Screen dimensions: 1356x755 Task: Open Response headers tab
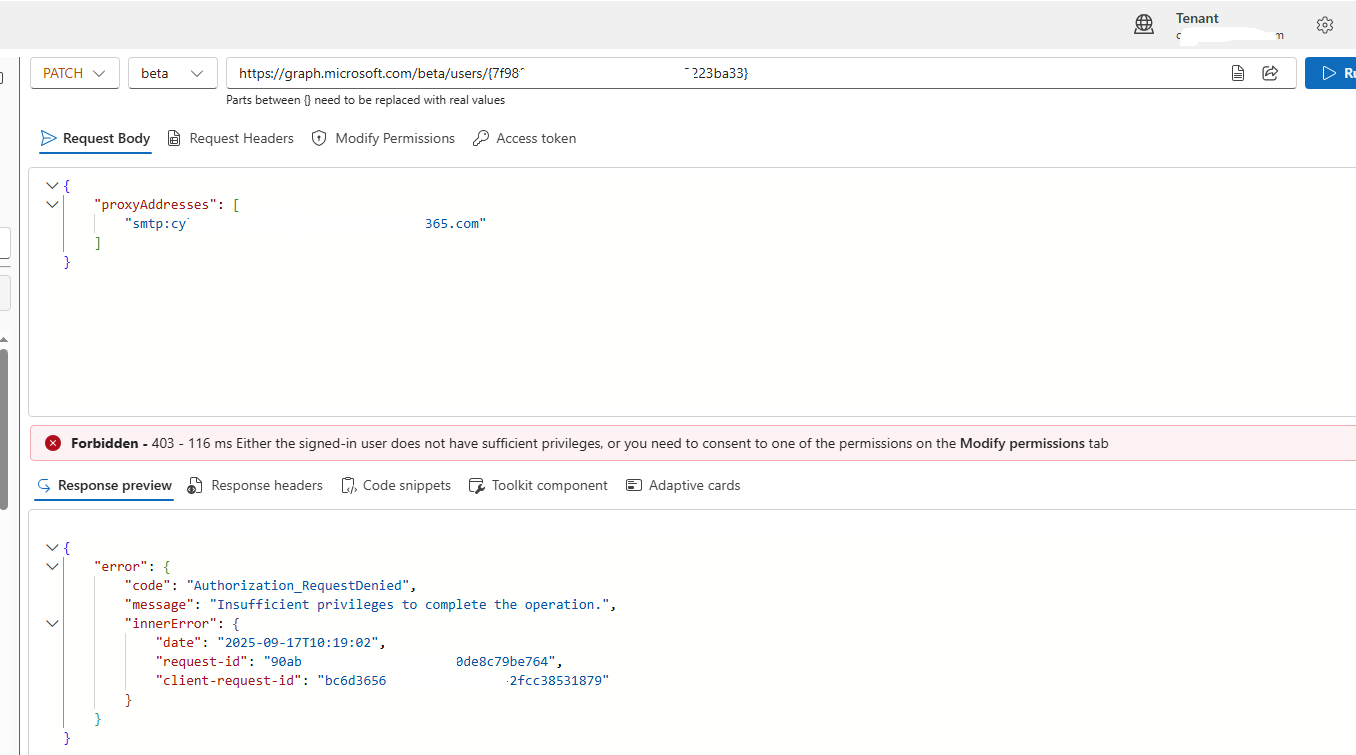255,486
